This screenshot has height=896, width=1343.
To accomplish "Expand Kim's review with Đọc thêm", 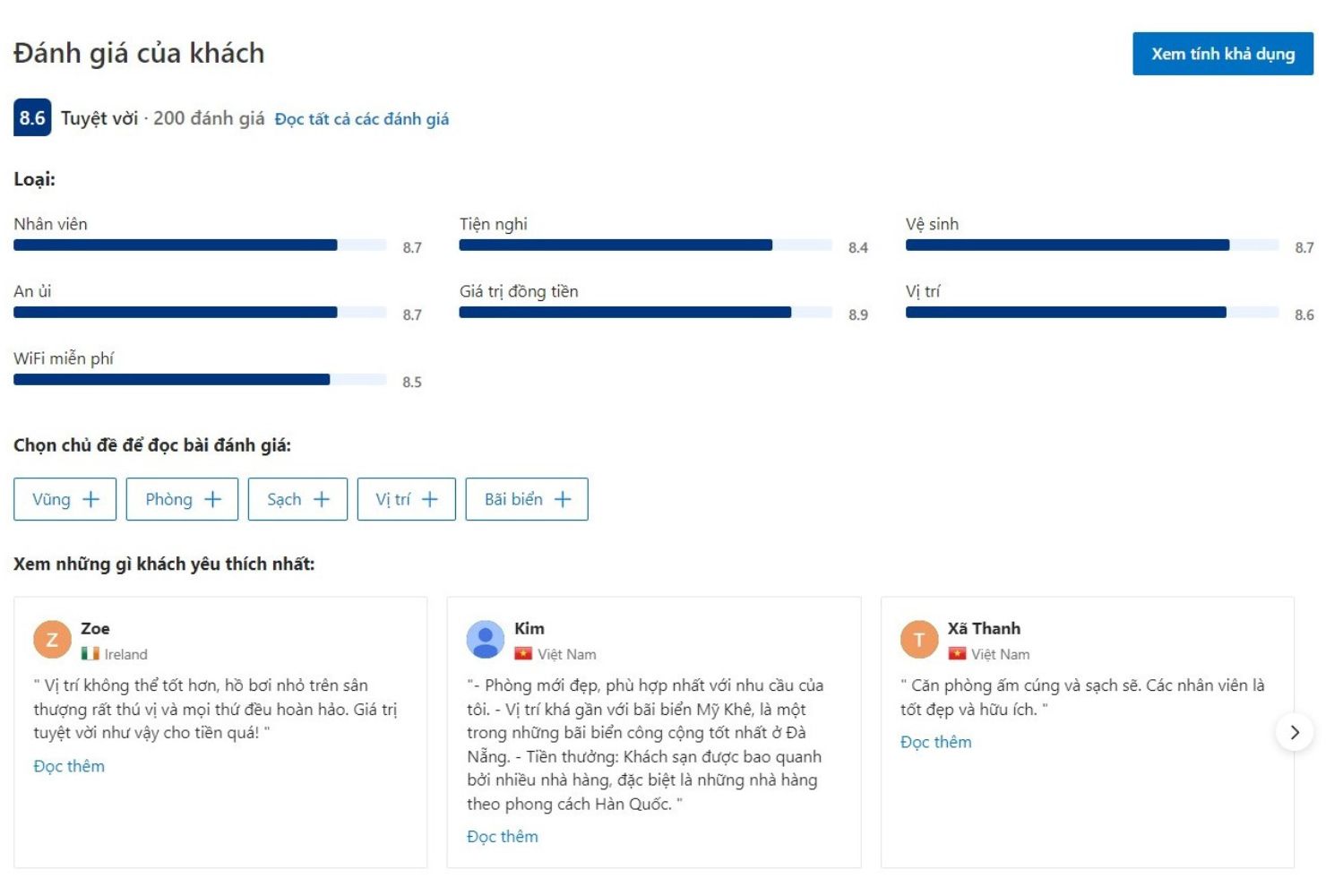I will tap(502, 836).
